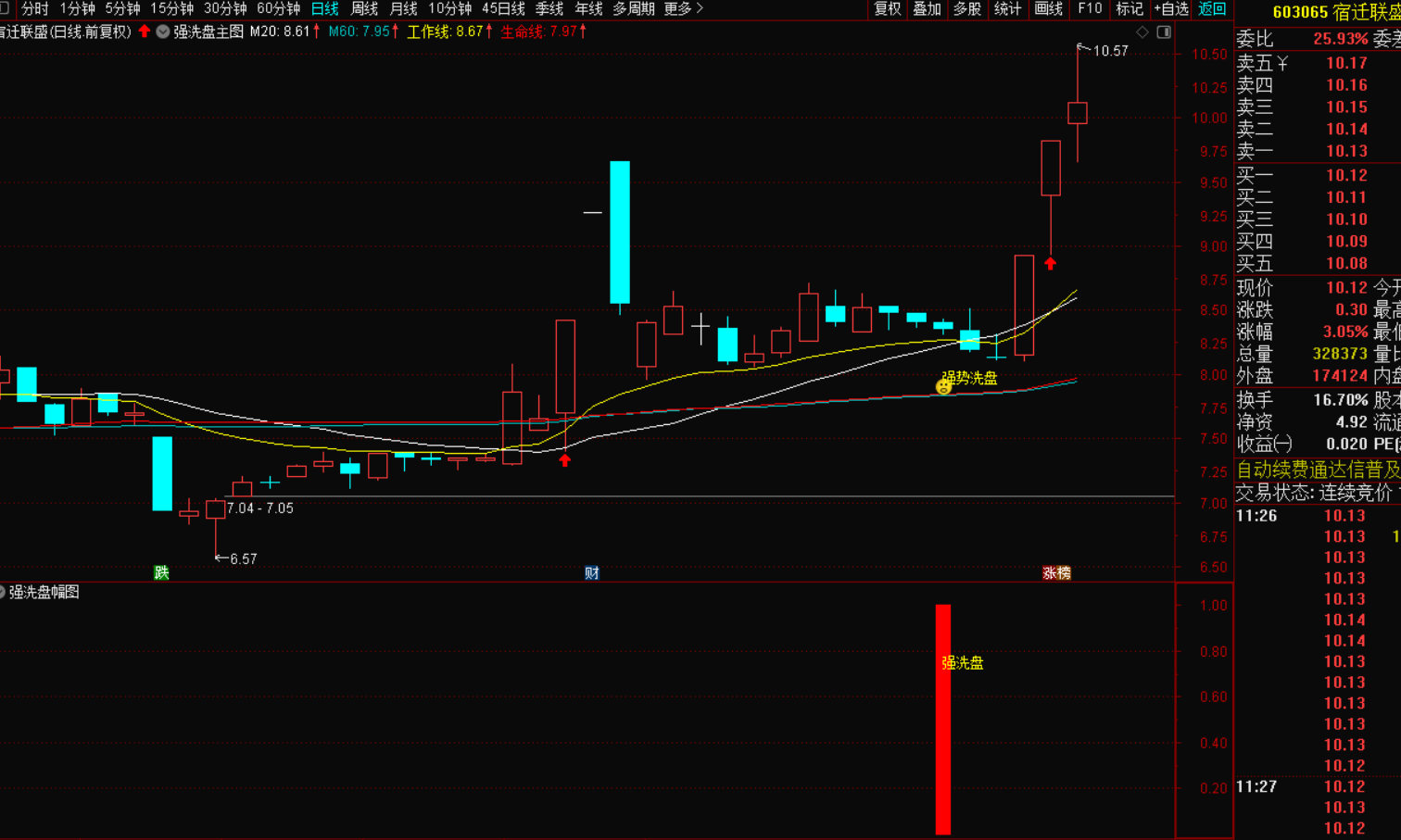Switch to the 60分钟 period tab

278,9
